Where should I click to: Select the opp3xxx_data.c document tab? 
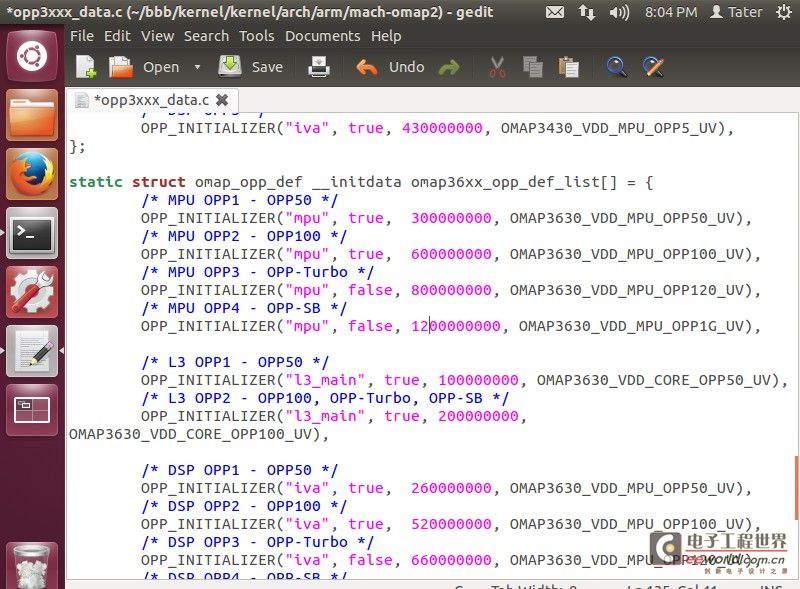coord(152,100)
